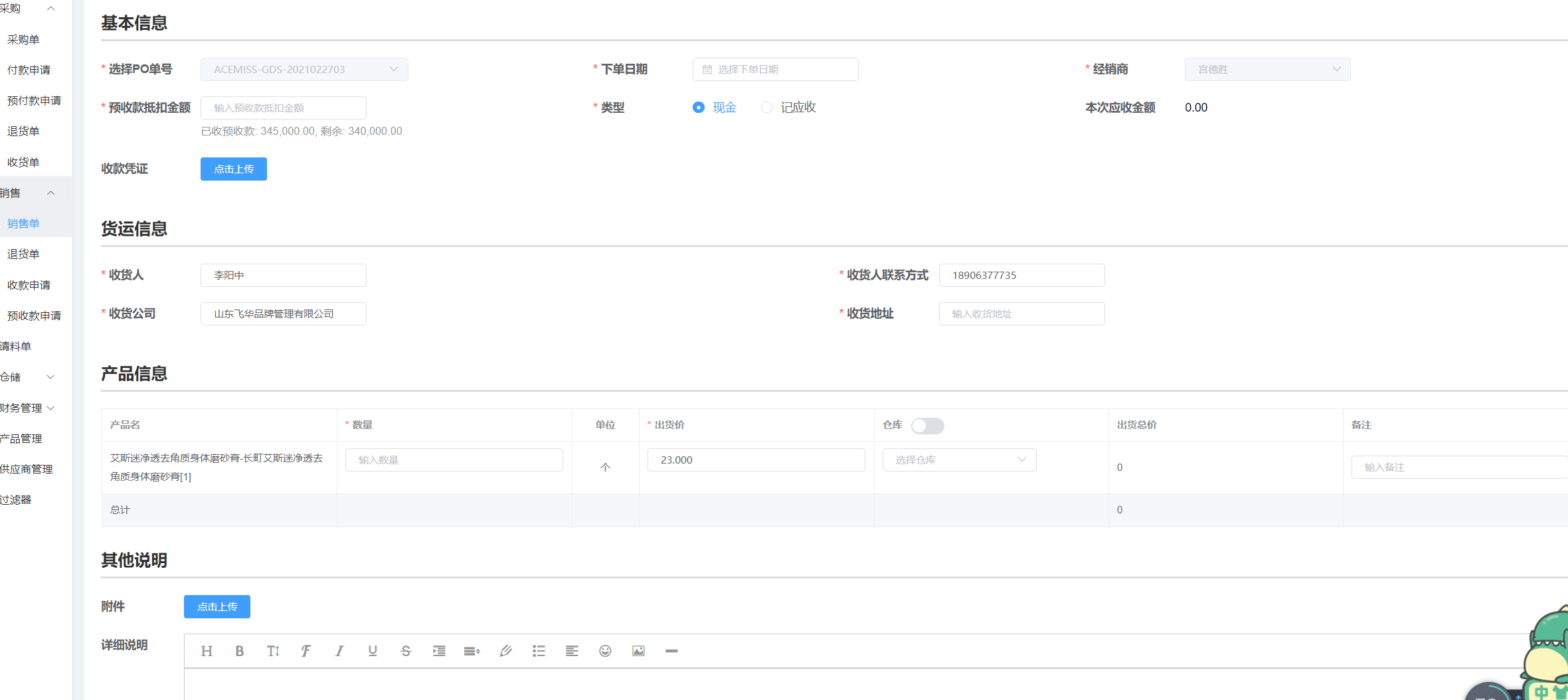Click the 输入备注 remark field
Image resolution: width=1568 pixels, height=700 pixels.
point(1459,468)
